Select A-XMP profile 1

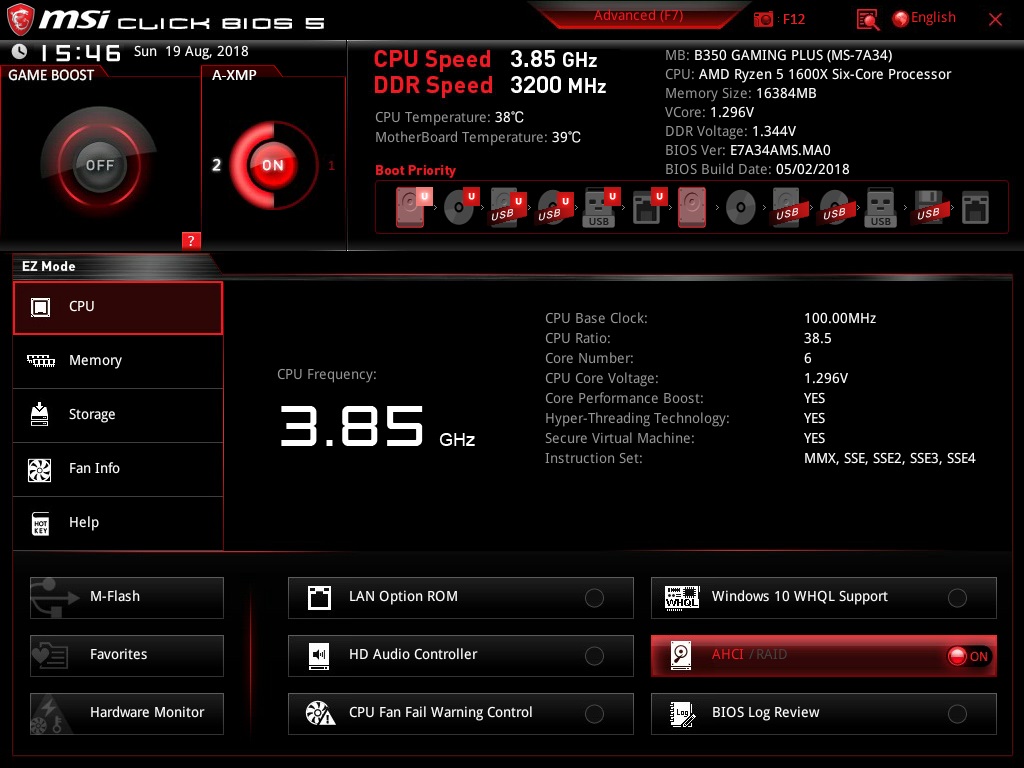(x=331, y=165)
